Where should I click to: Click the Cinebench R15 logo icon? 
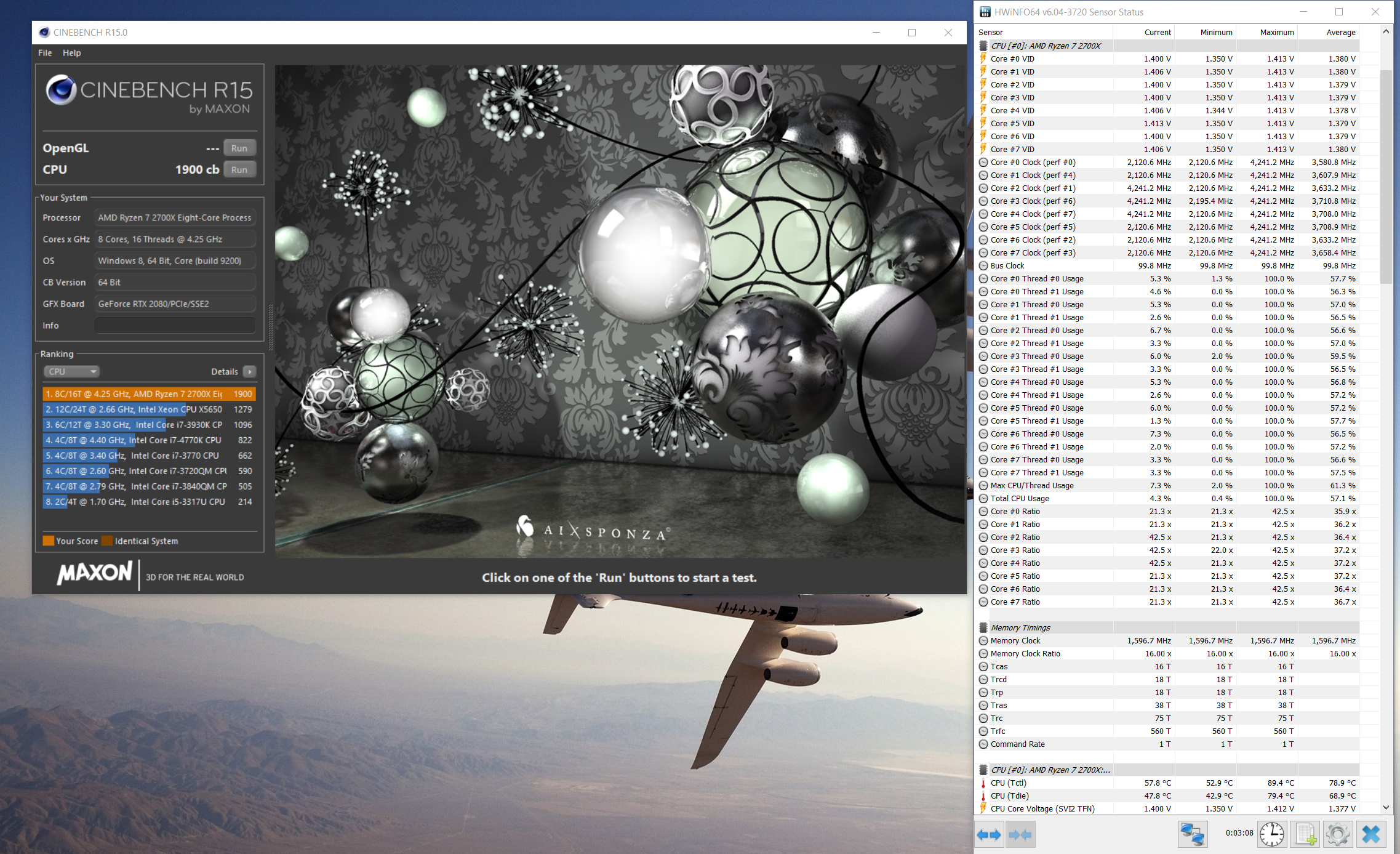(61, 90)
